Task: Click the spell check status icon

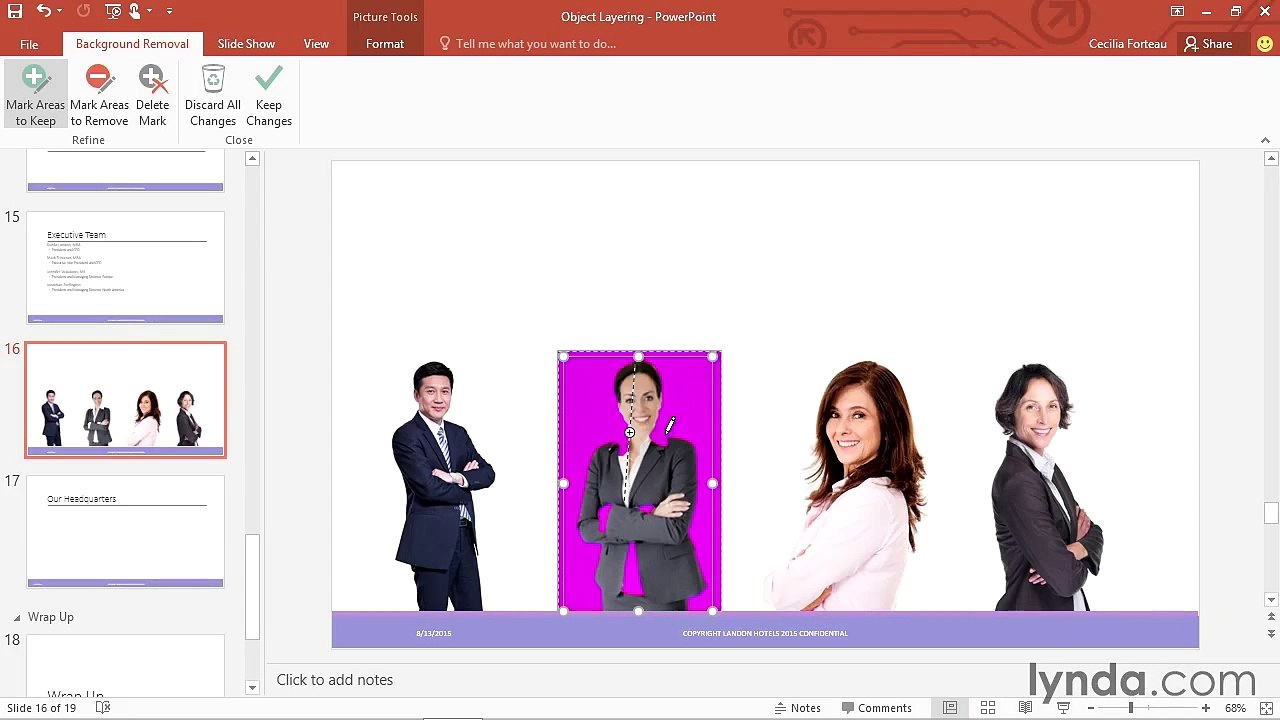Action: [102, 708]
